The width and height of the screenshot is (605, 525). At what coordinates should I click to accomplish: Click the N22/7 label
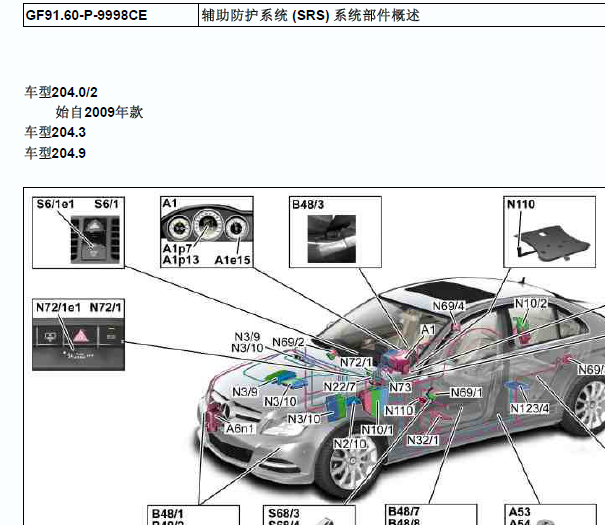[340, 387]
